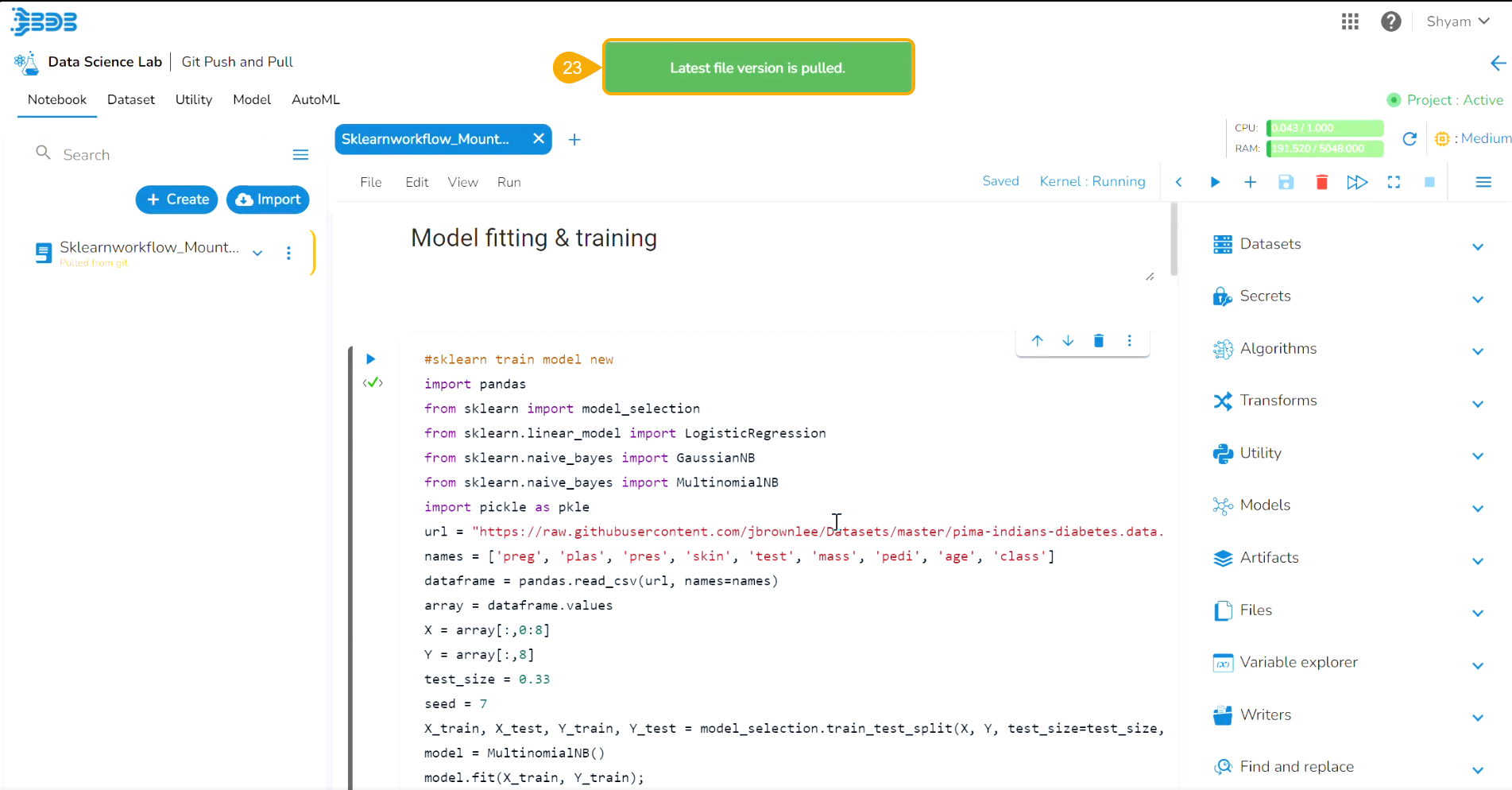Move cell up with arrow icon
The width and height of the screenshot is (1512, 790).
click(x=1037, y=341)
